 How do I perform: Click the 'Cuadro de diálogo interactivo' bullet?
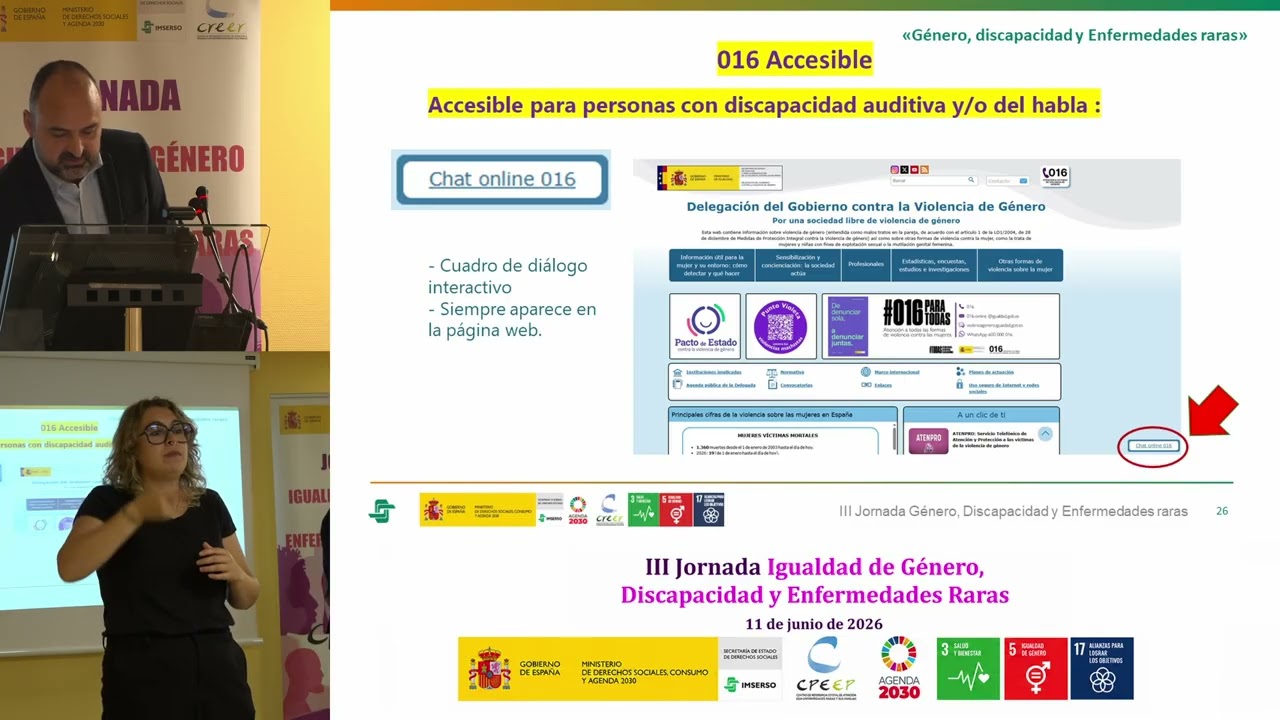[508, 276]
